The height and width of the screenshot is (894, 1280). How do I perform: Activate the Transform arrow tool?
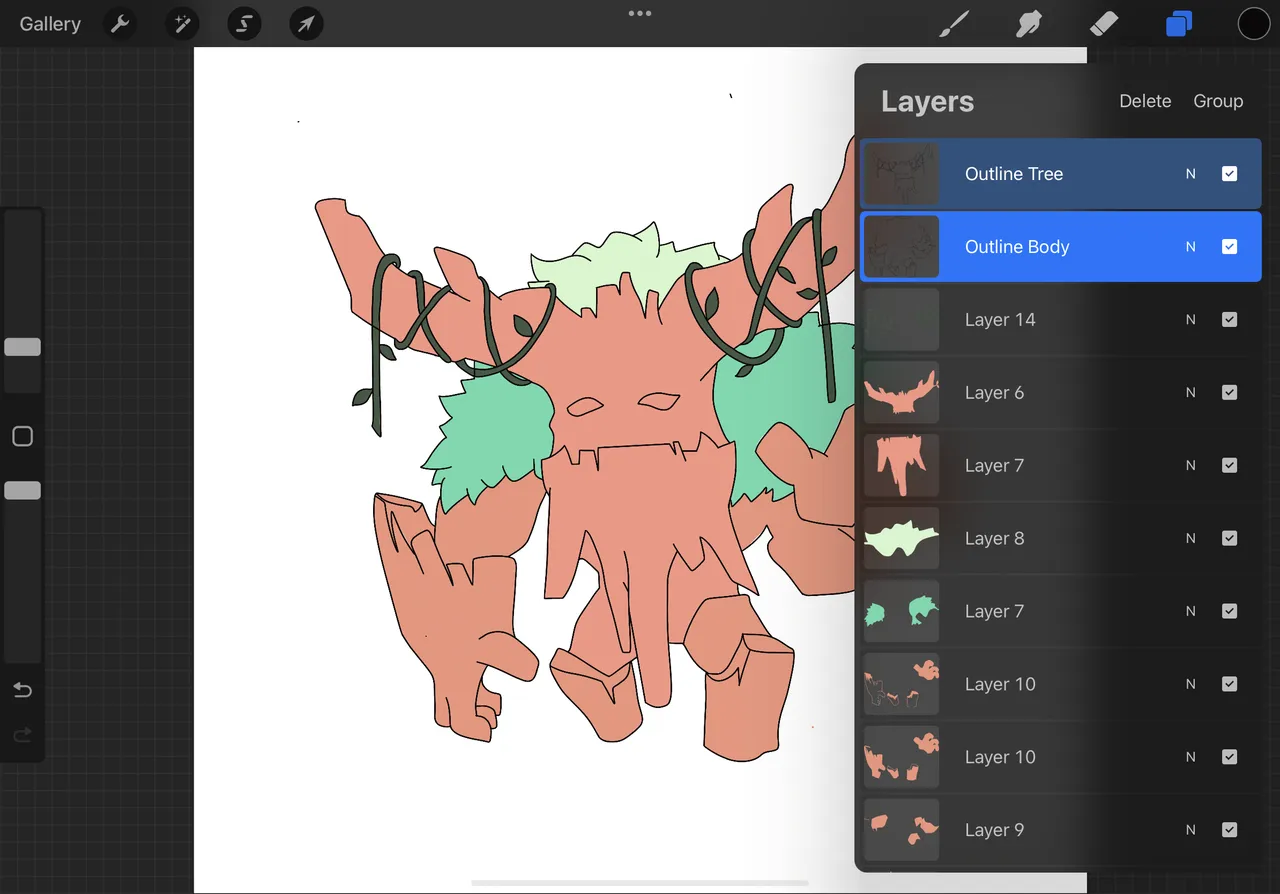[x=306, y=24]
